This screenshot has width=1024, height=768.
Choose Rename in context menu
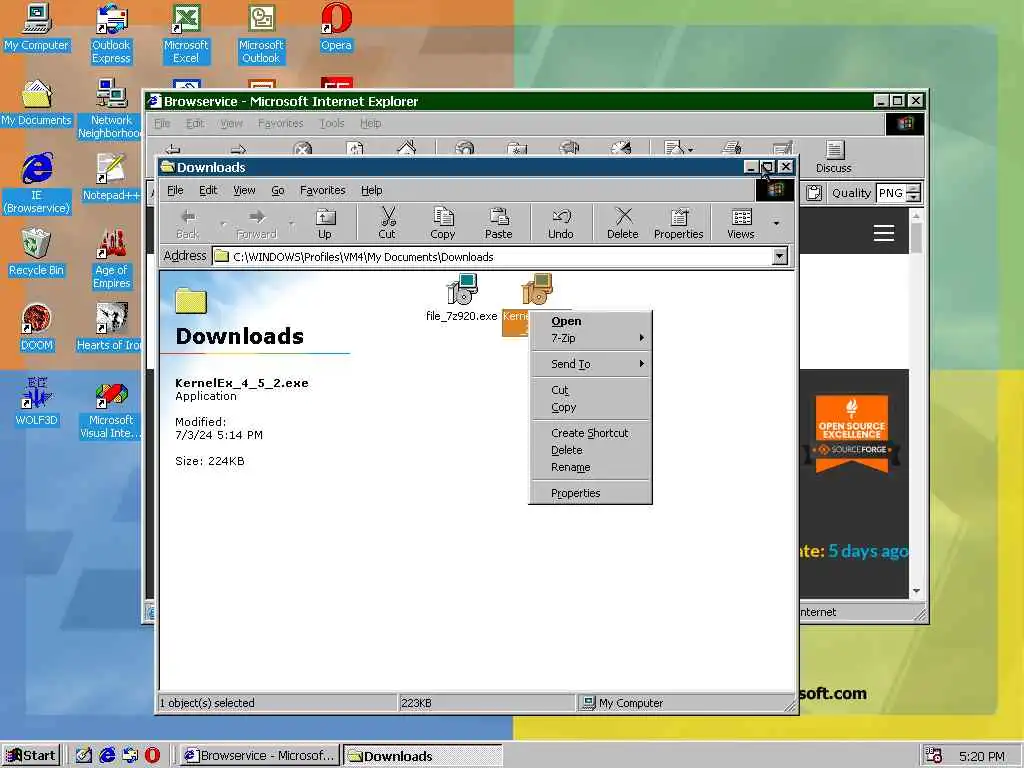[591, 467]
